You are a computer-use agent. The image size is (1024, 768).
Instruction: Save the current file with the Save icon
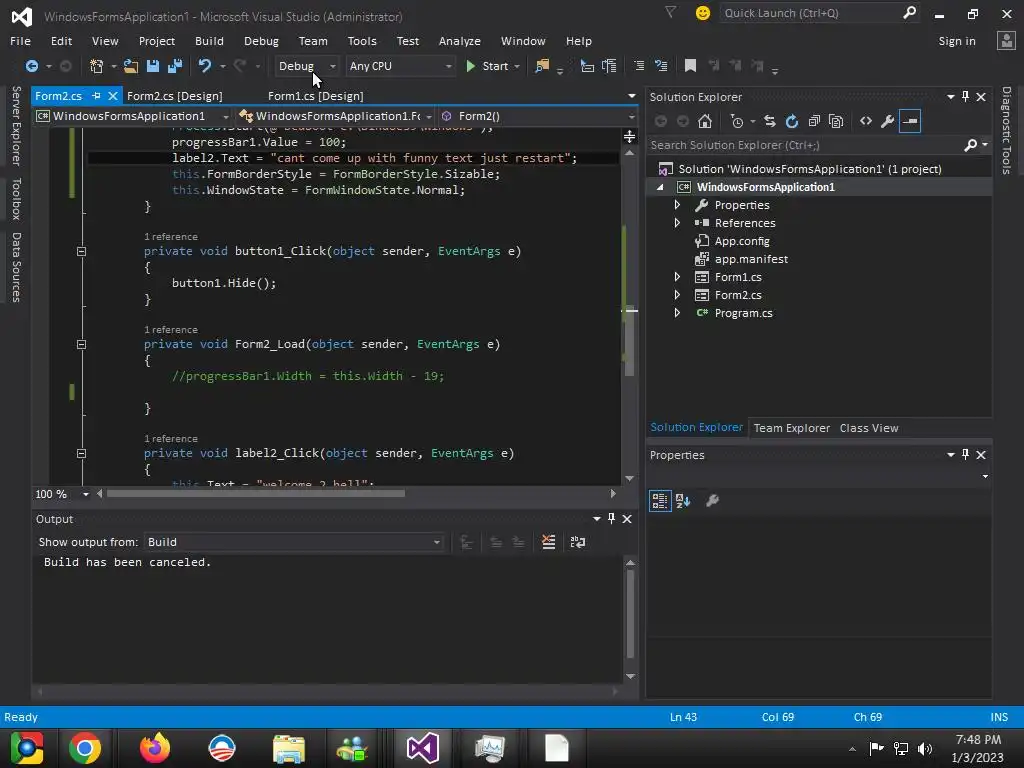click(x=153, y=66)
